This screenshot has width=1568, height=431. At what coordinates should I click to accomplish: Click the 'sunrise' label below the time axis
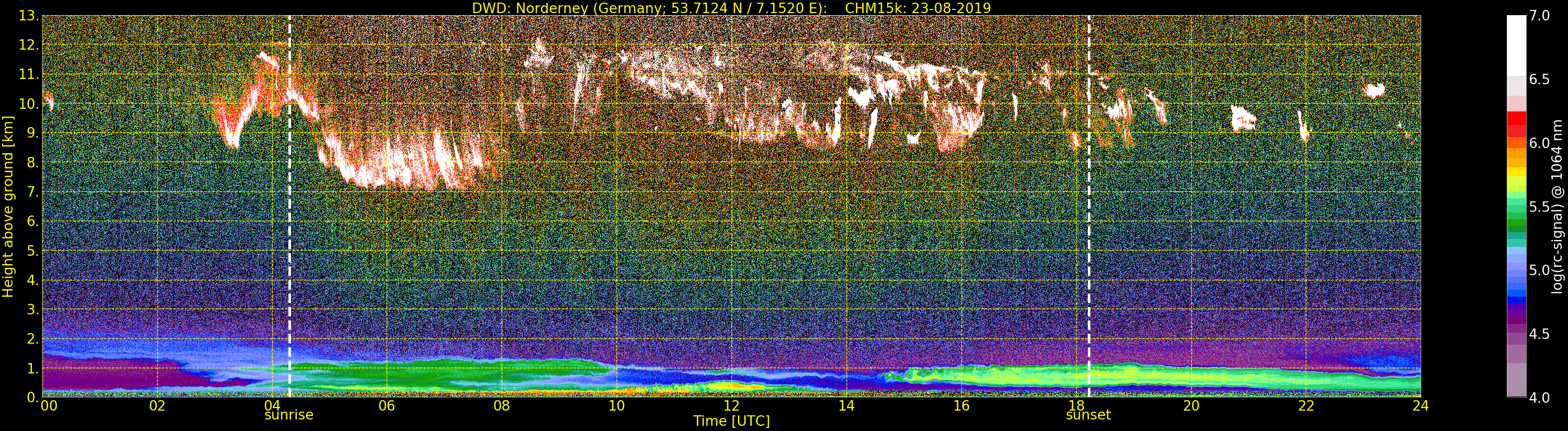tap(289, 415)
